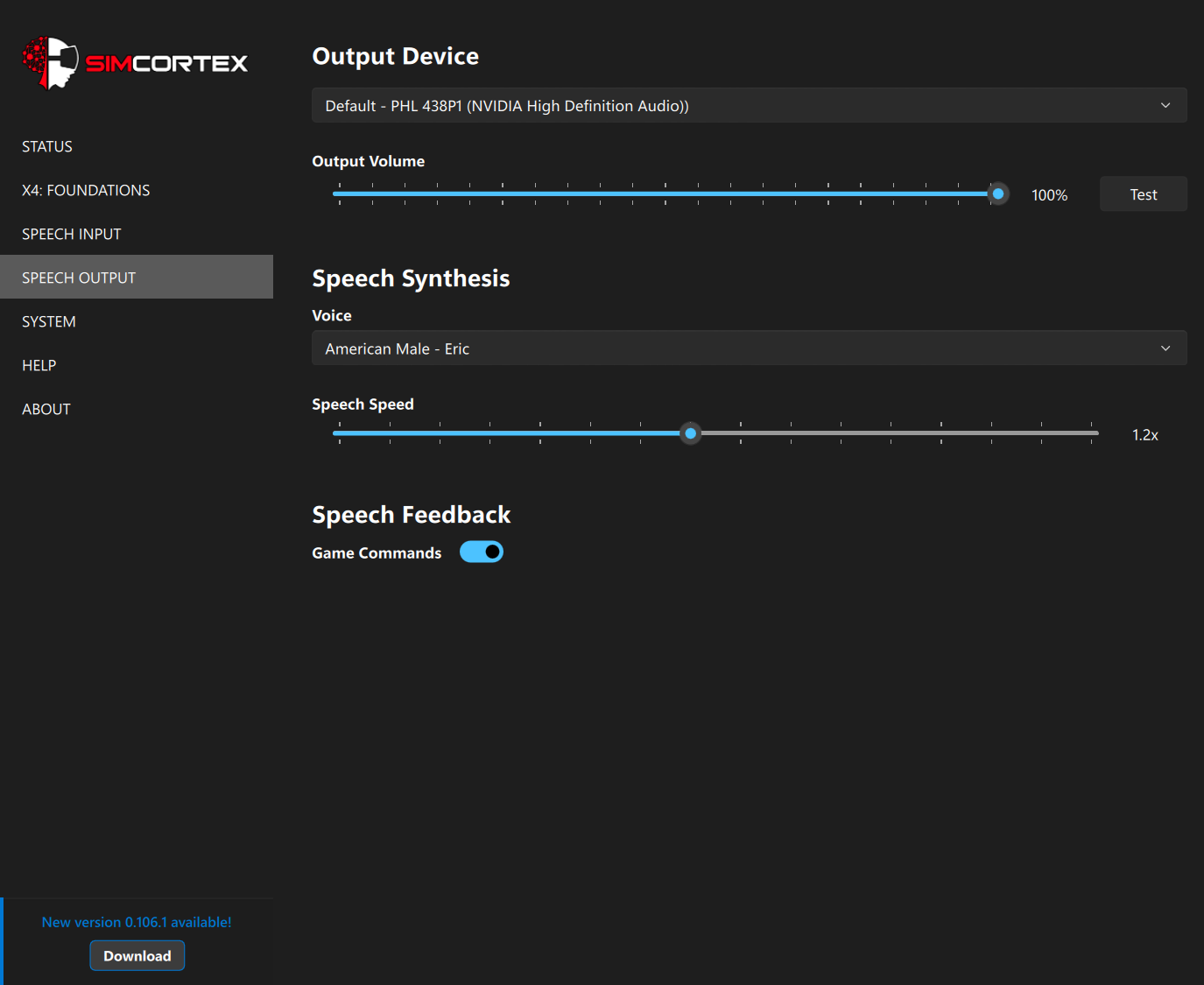Click the Output Volume slider thumb
The image size is (1204, 985).
pyautogui.click(x=998, y=193)
